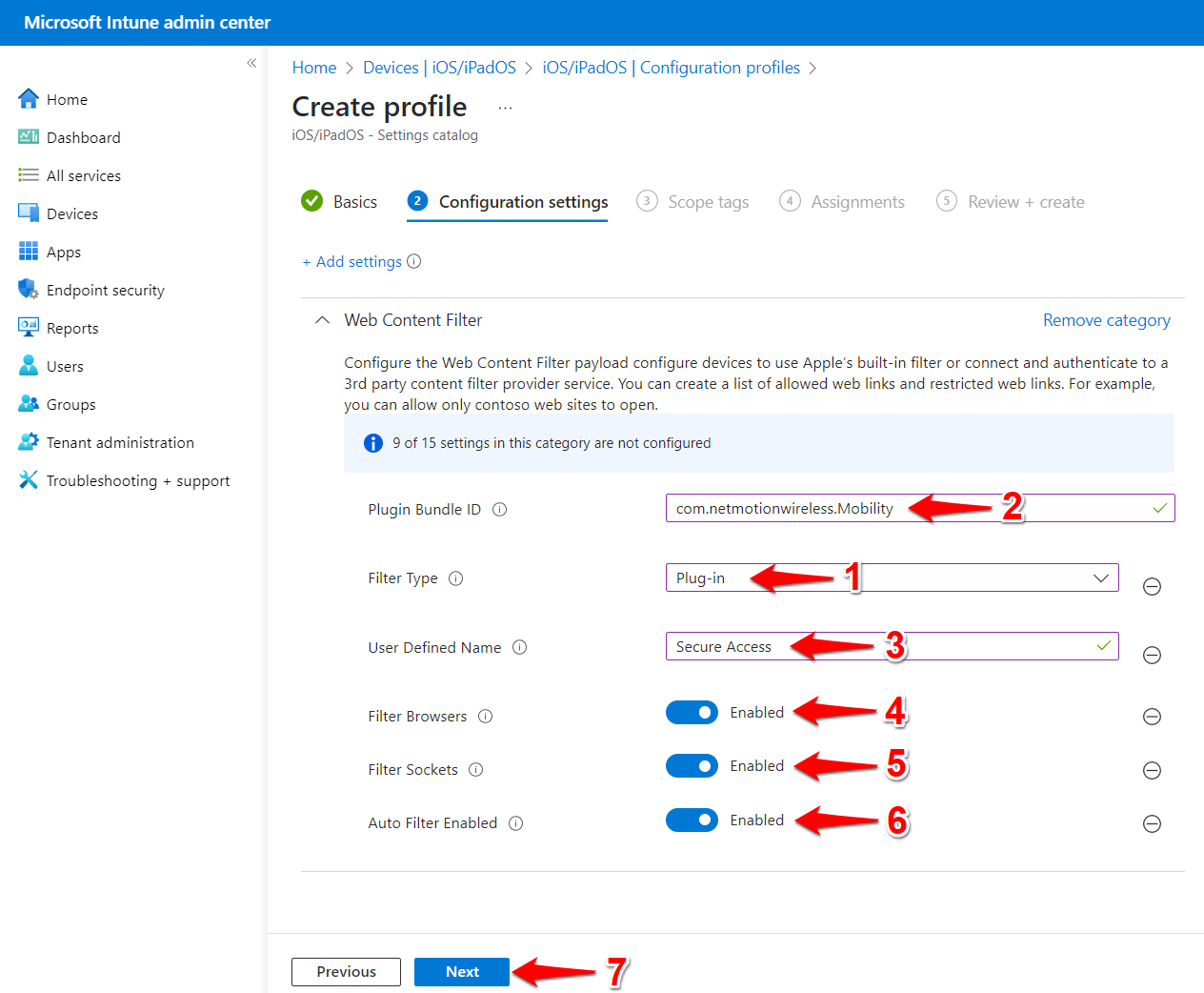The width and height of the screenshot is (1204, 993).
Task: Remove User Defined Name setting with minus icon
Action: coord(1152,655)
